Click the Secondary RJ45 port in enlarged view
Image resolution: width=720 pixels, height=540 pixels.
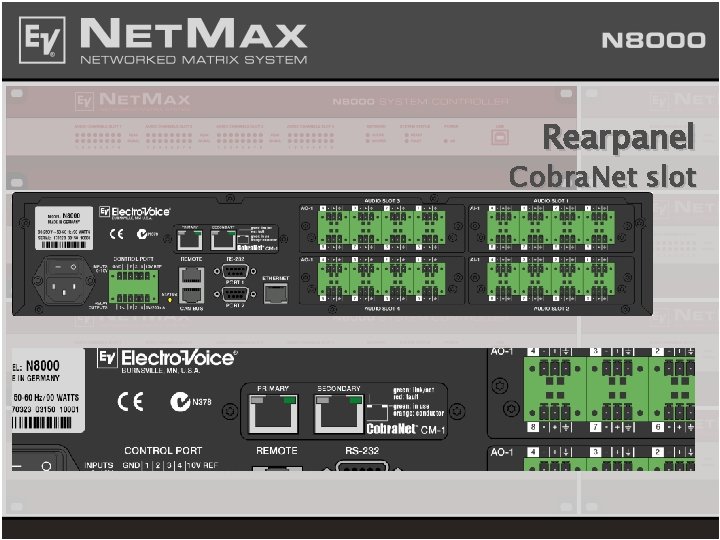(x=339, y=414)
